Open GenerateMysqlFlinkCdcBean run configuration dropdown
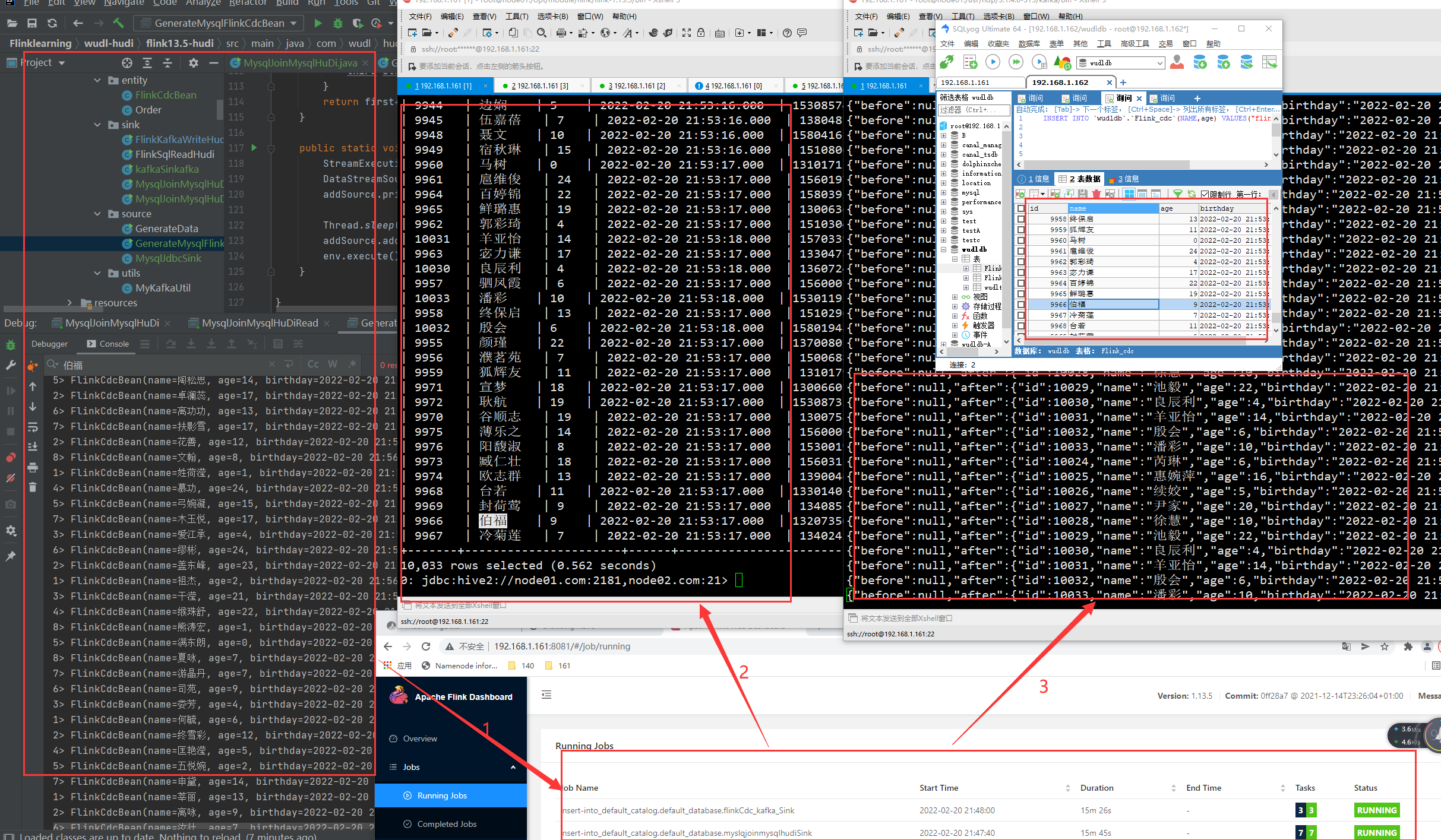1441x840 pixels. click(x=219, y=23)
